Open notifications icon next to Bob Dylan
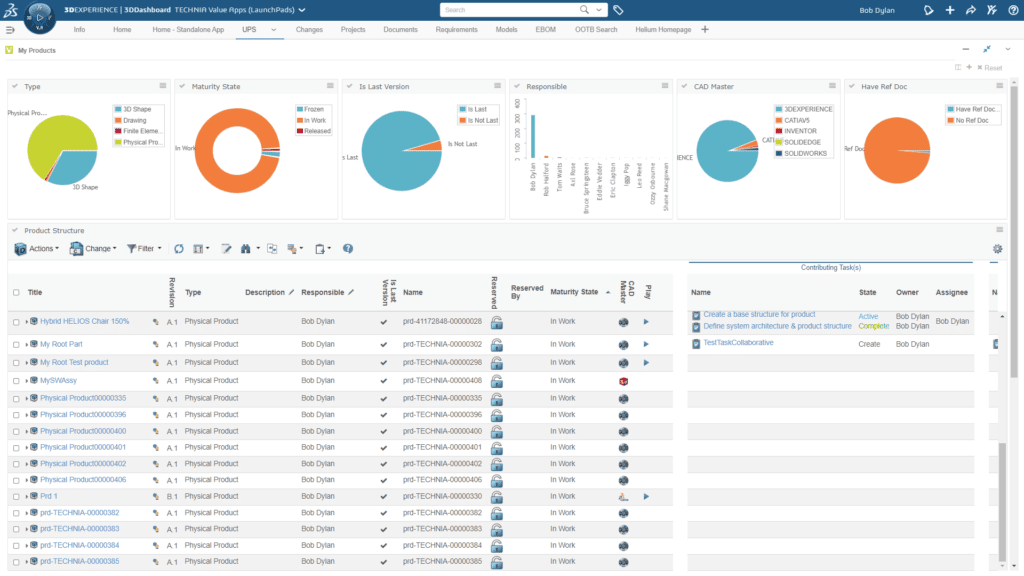 coord(929,10)
